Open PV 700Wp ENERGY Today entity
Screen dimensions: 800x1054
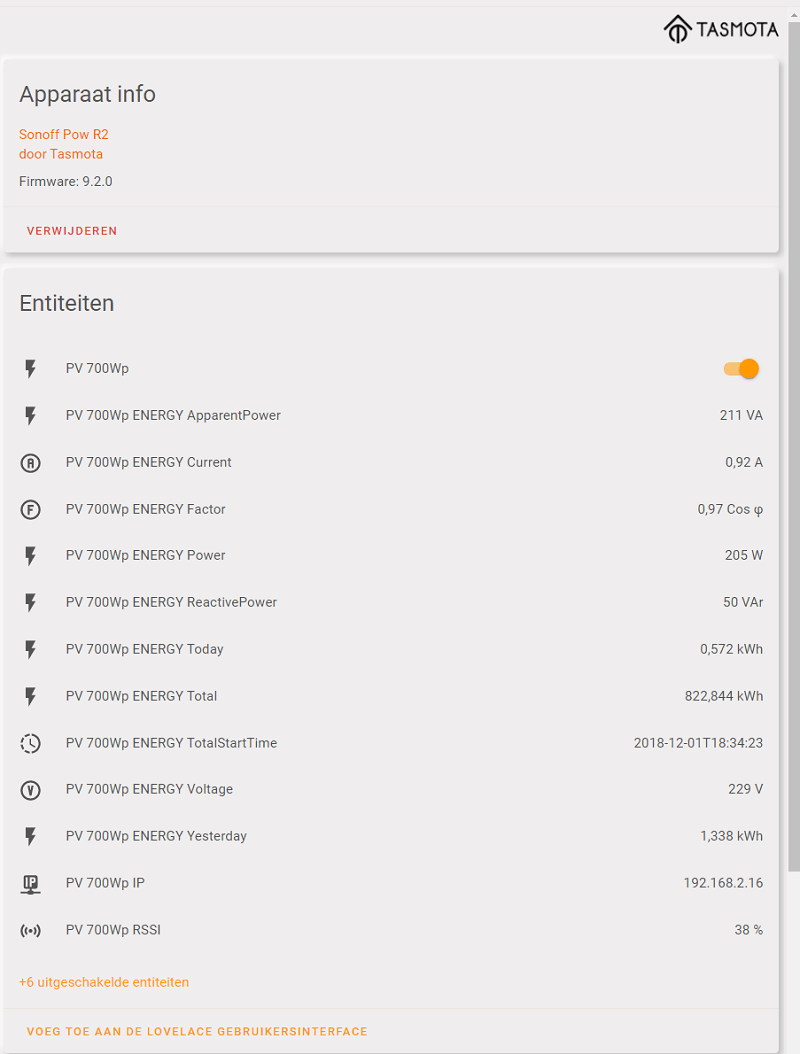point(145,649)
